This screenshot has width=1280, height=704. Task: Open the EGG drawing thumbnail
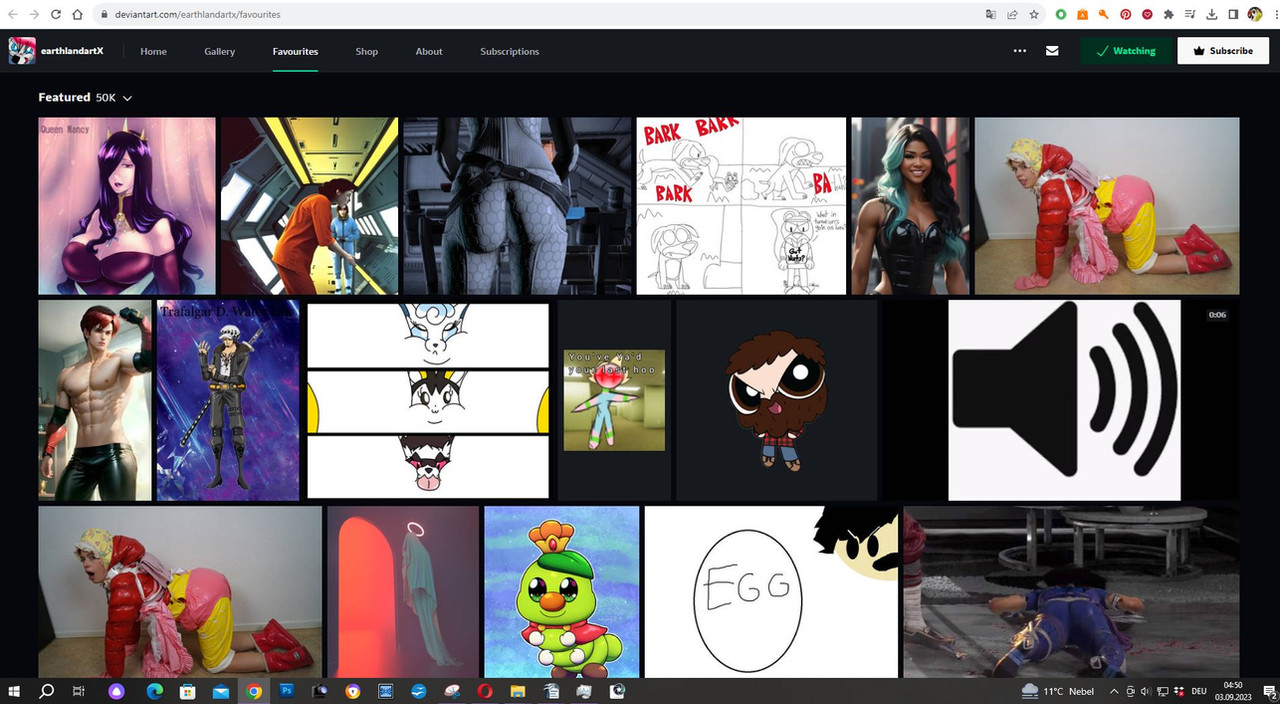[x=771, y=592]
